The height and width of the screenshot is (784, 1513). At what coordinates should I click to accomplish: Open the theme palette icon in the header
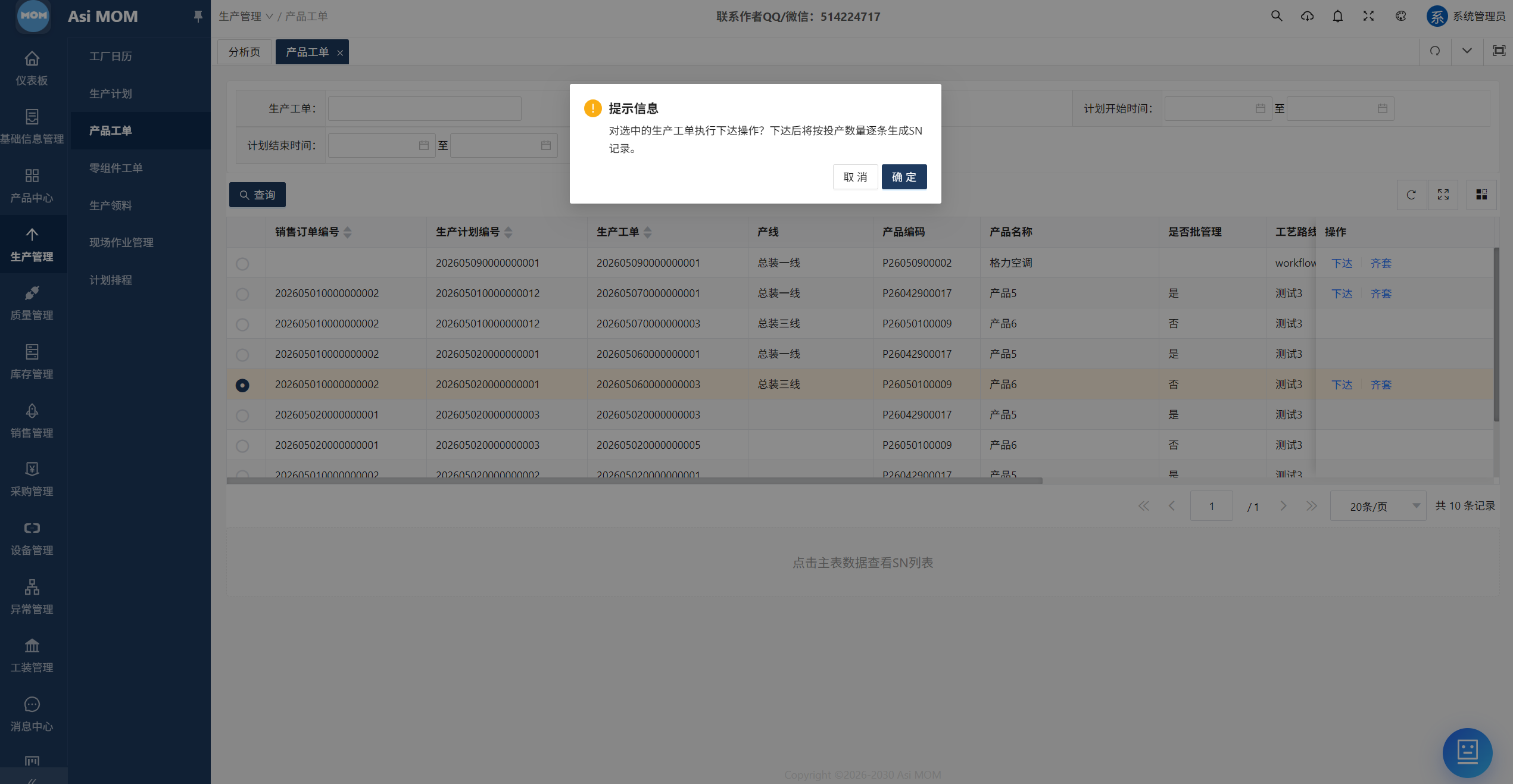point(1401,16)
